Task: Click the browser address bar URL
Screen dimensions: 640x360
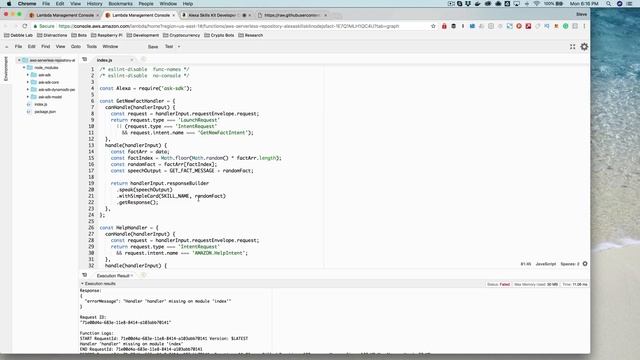Action: (x=229, y=26)
